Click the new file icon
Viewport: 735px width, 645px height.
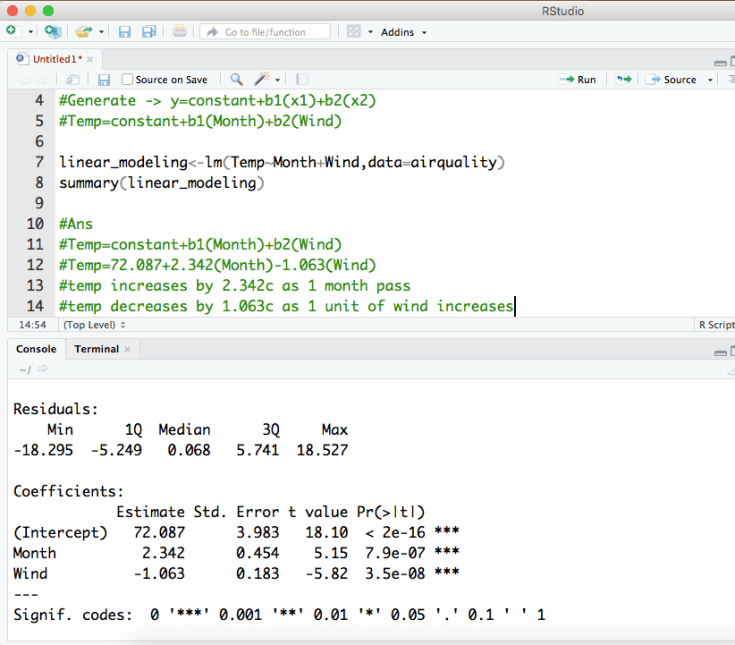12,32
